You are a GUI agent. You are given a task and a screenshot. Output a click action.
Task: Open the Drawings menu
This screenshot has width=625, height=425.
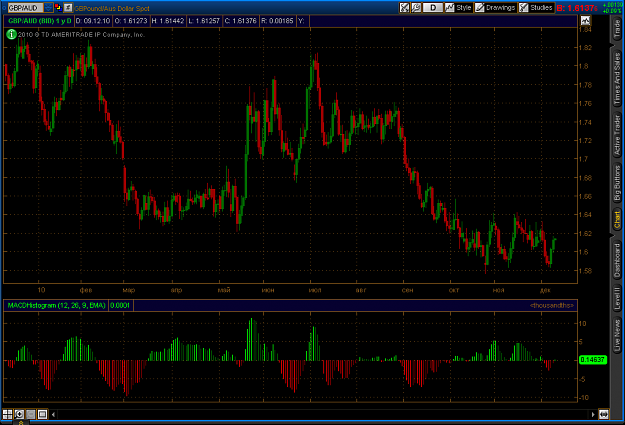coord(495,8)
